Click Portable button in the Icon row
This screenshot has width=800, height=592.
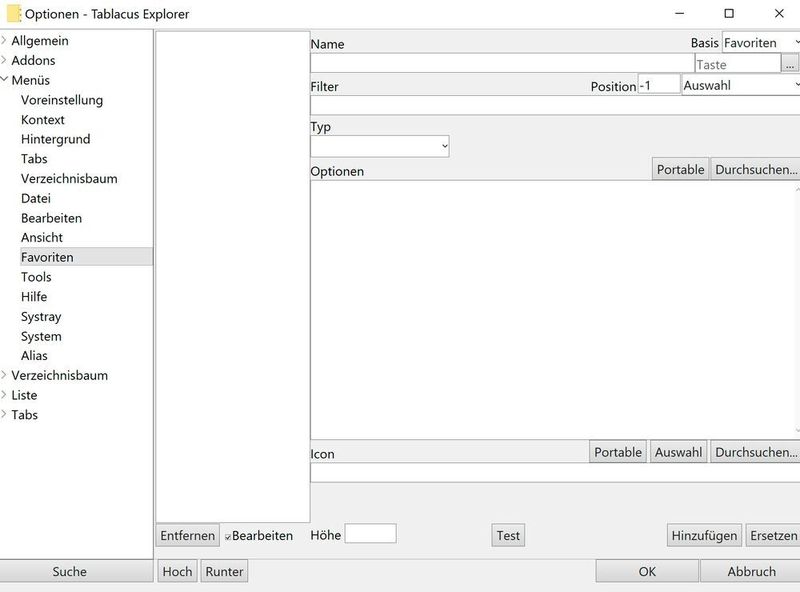coord(617,452)
